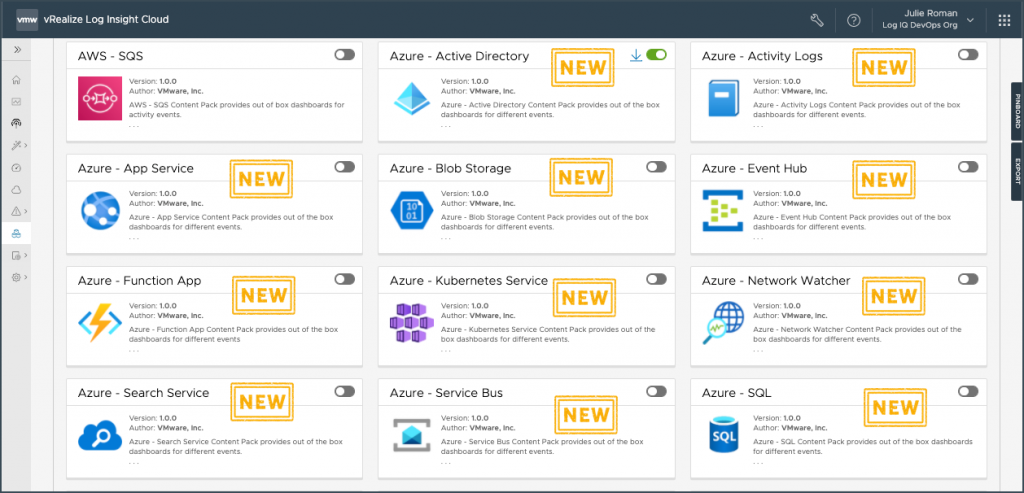Open the wrench tools icon in header
The image size is (1024, 493).
click(817, 20)
